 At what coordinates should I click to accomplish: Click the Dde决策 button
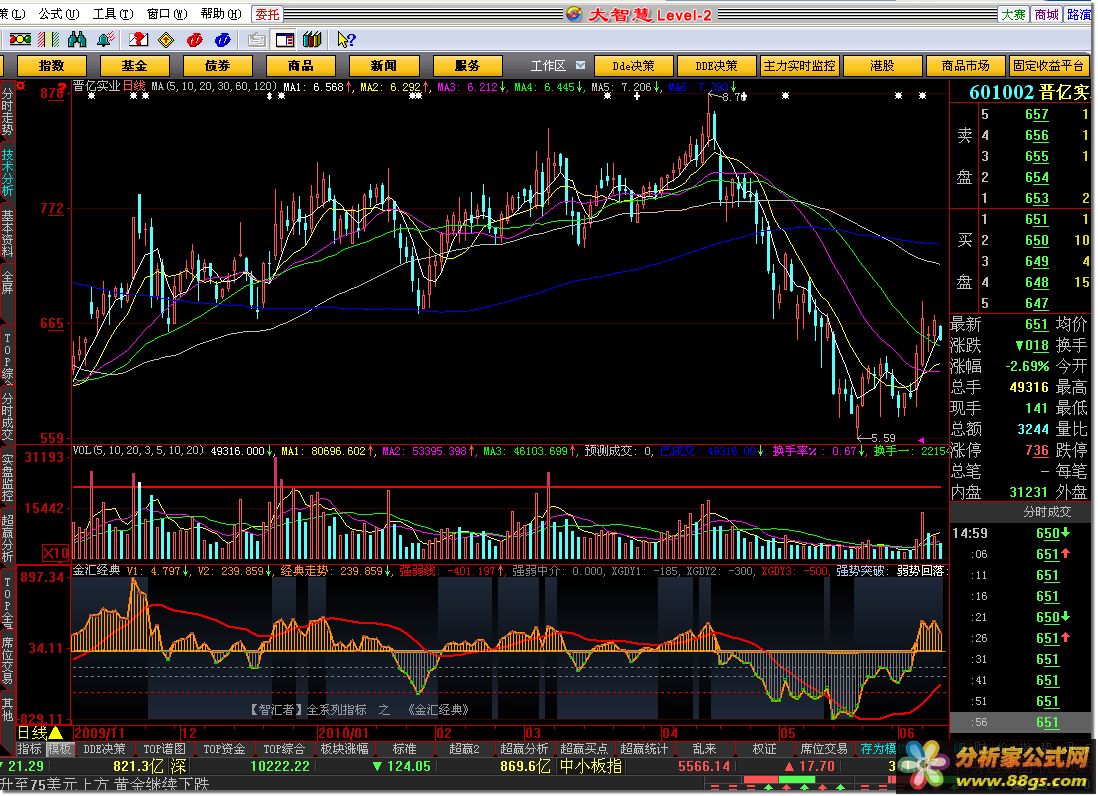[x=633, y=66]
